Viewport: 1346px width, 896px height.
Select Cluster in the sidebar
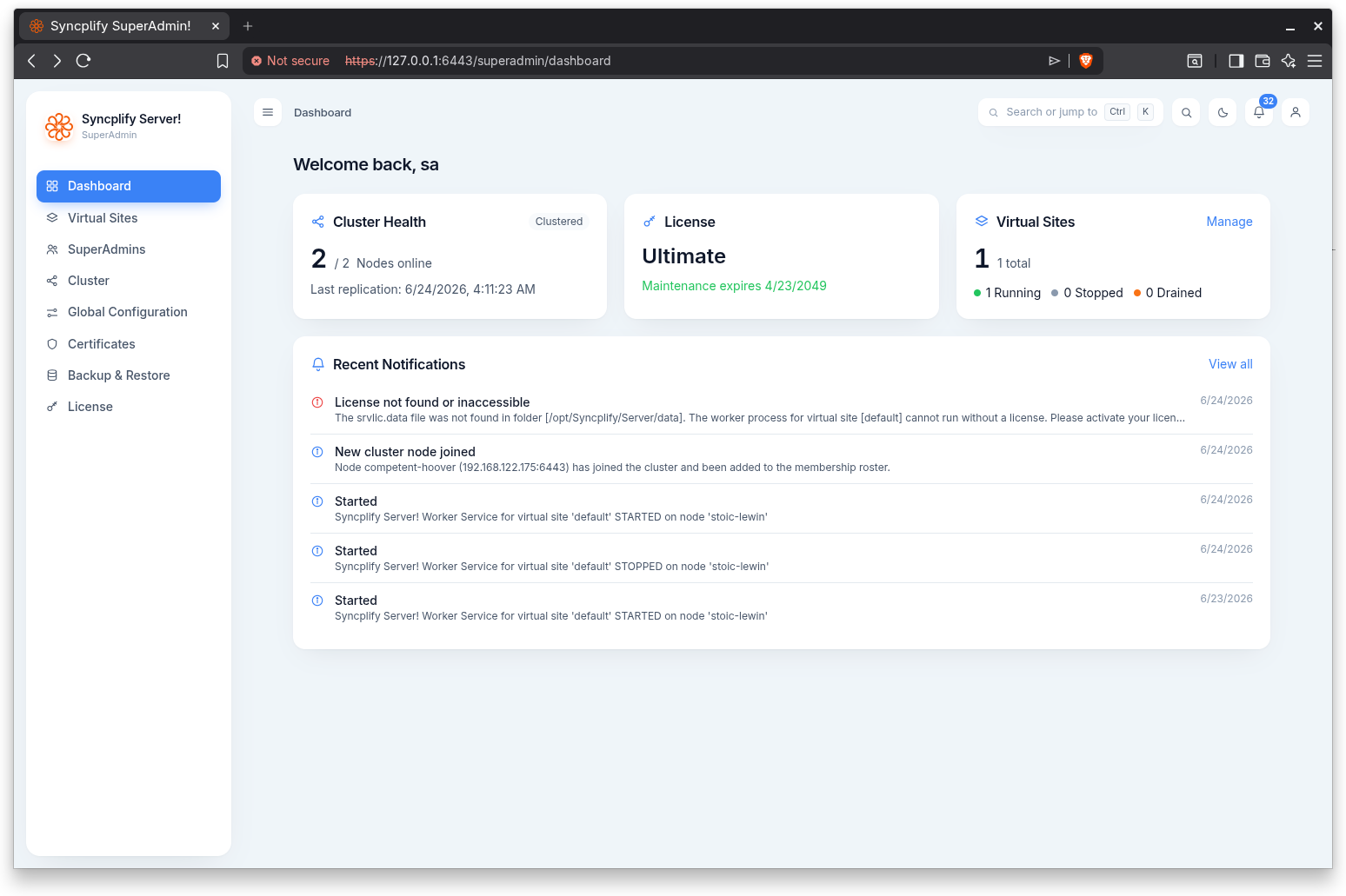point(129,281)
